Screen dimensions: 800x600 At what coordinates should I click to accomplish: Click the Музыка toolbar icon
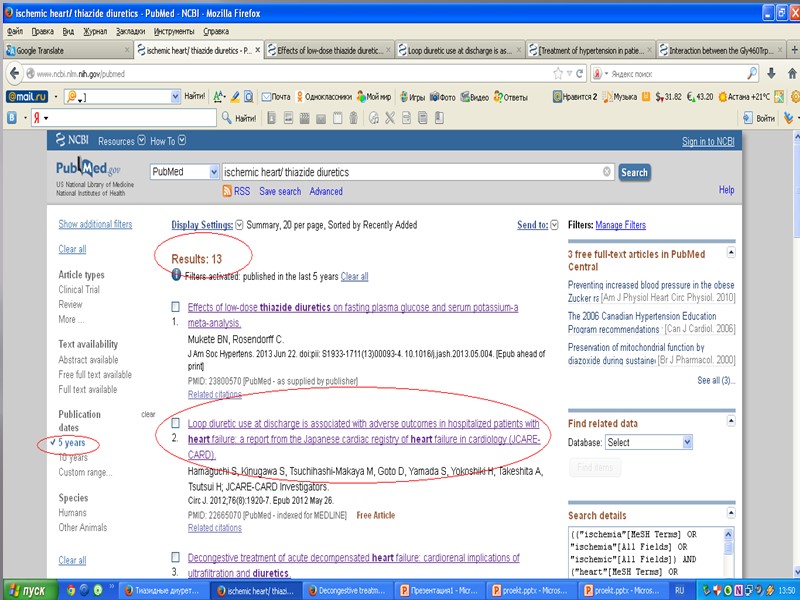pos(619,96)
